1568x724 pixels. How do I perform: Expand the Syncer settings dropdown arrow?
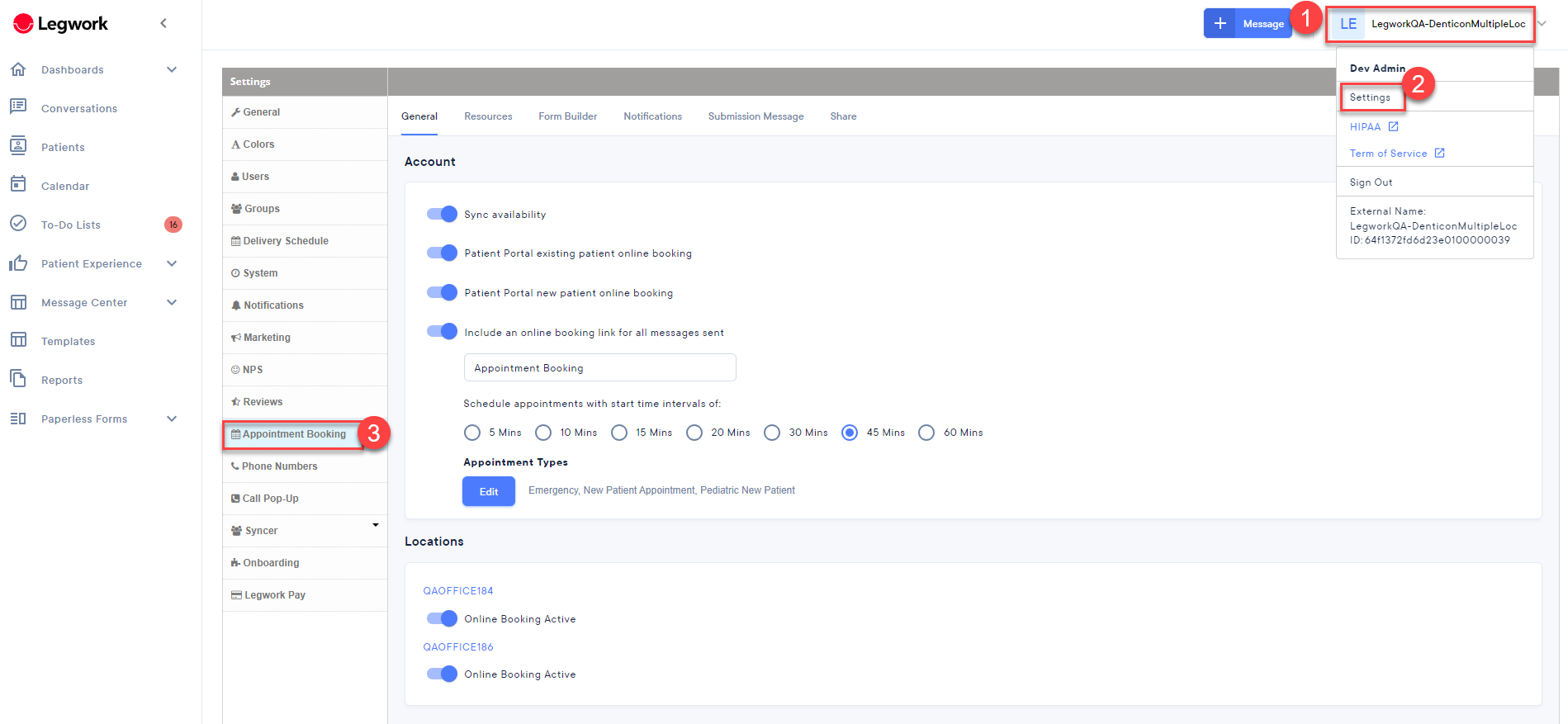pos(376,525)
